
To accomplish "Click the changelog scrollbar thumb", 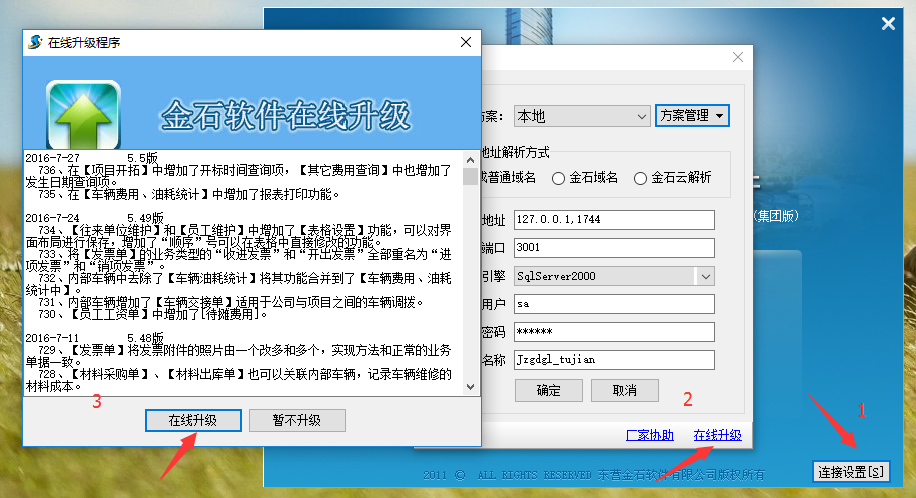I will tap(470, 177).
